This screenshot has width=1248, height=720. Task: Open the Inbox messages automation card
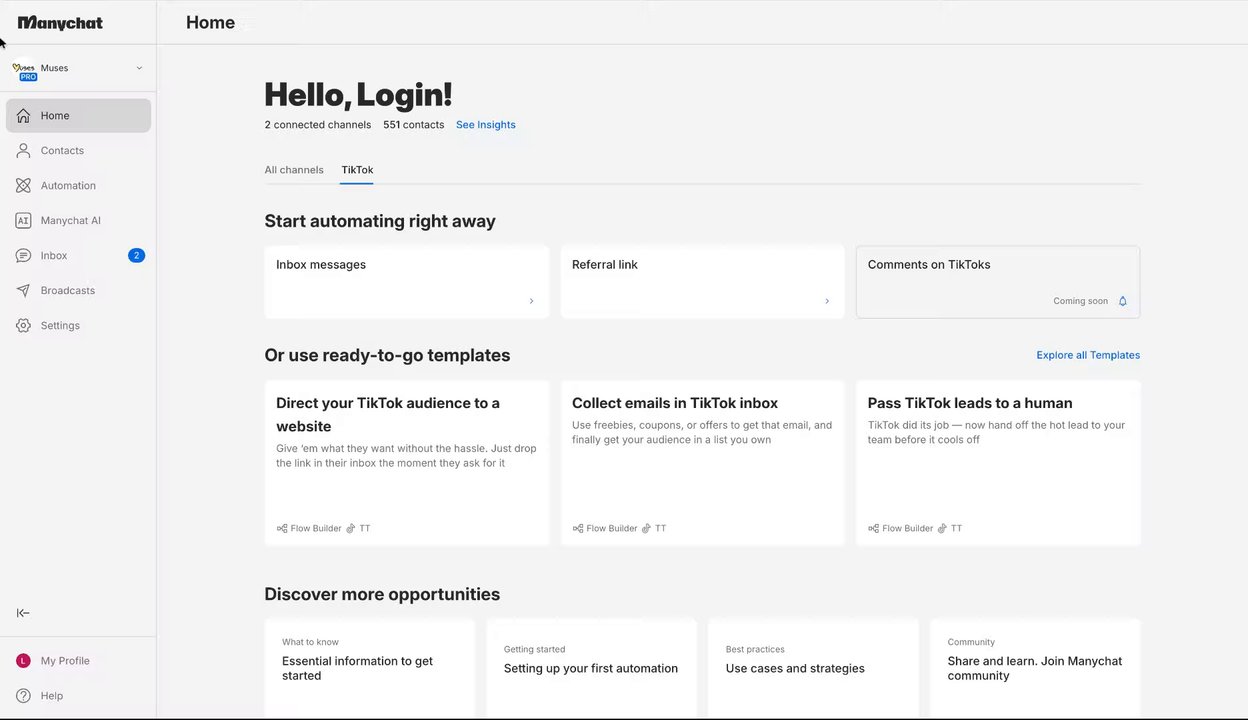[x=407, y=282]
